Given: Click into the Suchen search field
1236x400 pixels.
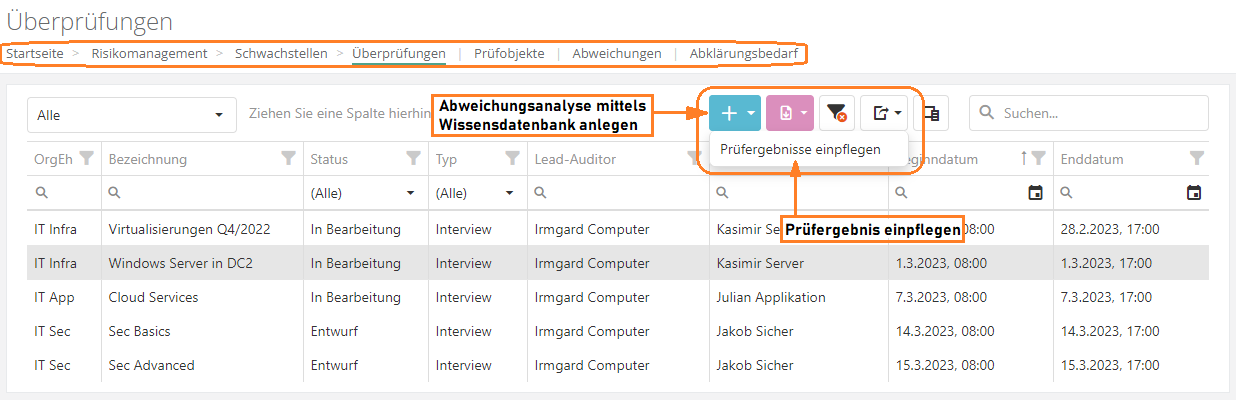Looking at the screenshot, I should (1100, 114).
